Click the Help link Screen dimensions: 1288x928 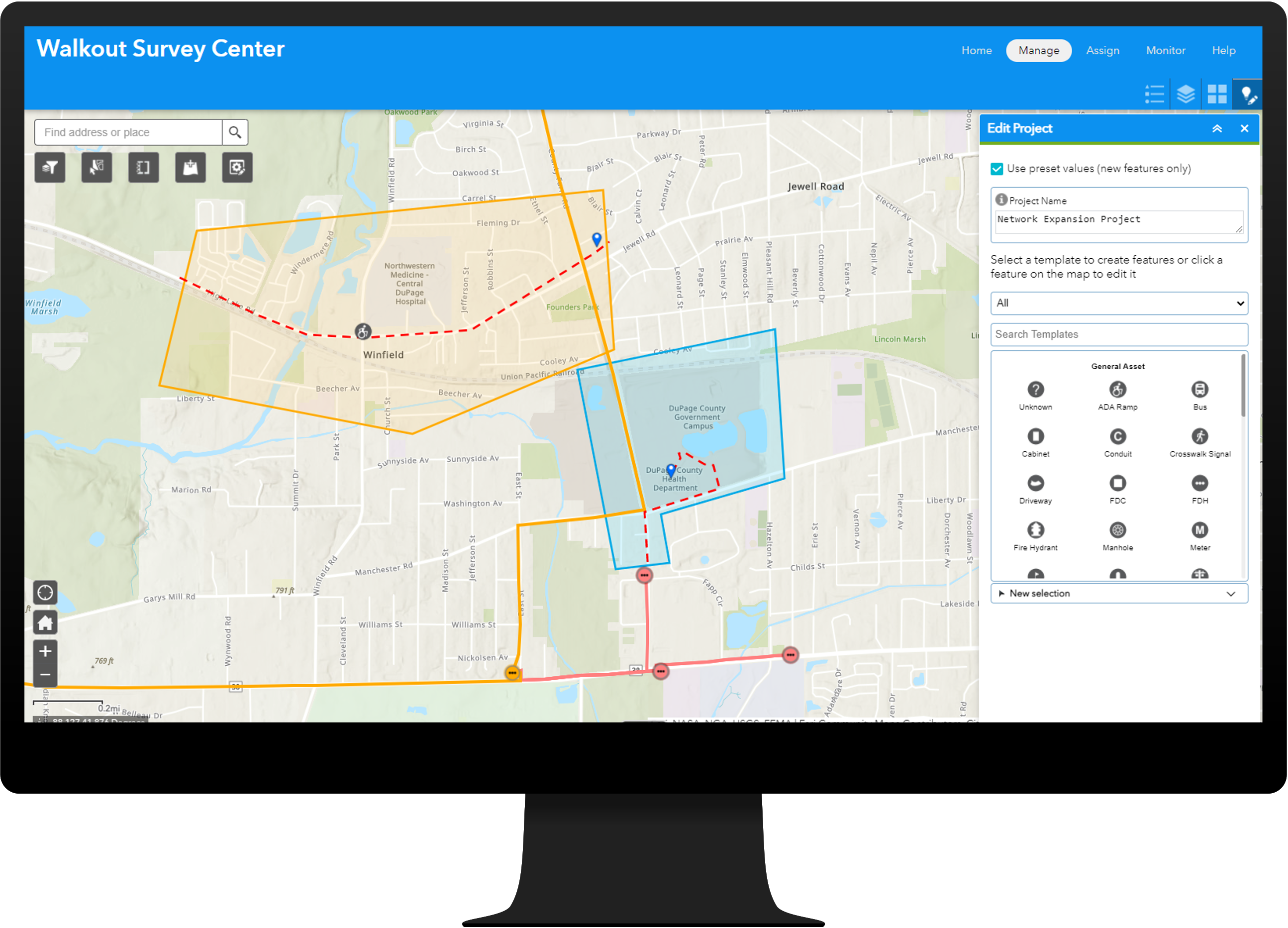tap(1223, 51)
